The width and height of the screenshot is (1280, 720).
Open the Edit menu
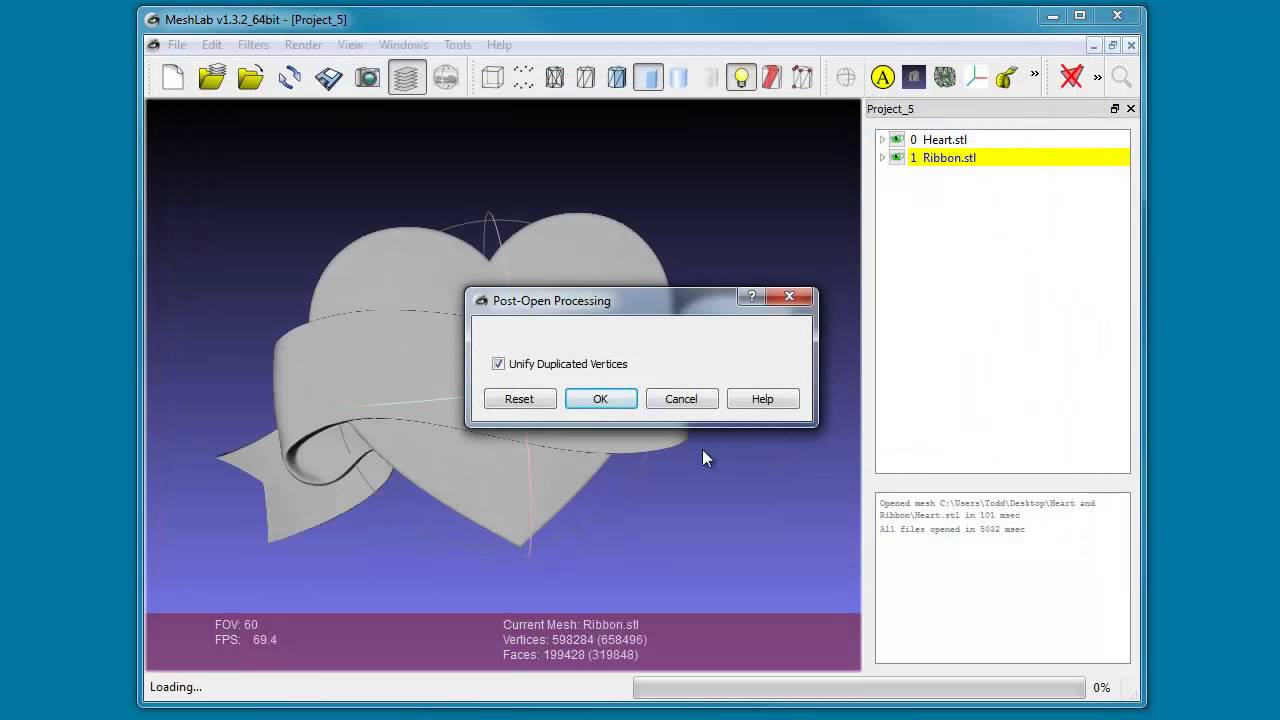tap(212, 45)
